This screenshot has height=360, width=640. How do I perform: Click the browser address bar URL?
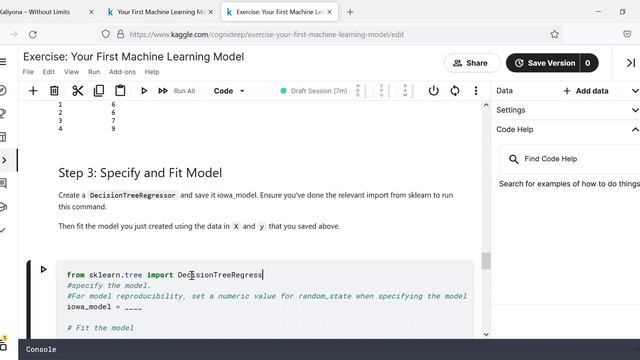tap(267, 34)
